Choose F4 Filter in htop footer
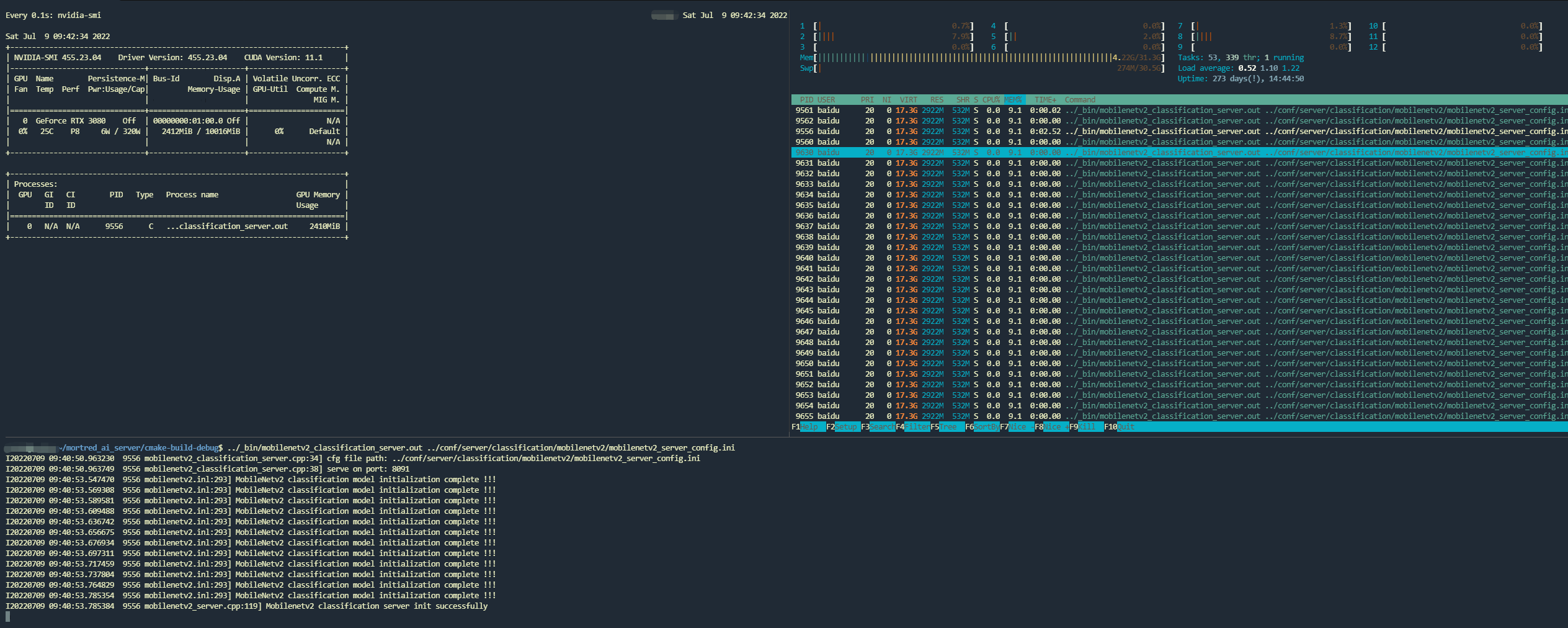Viewport: 1568px width, 628px height. [912, 427]
